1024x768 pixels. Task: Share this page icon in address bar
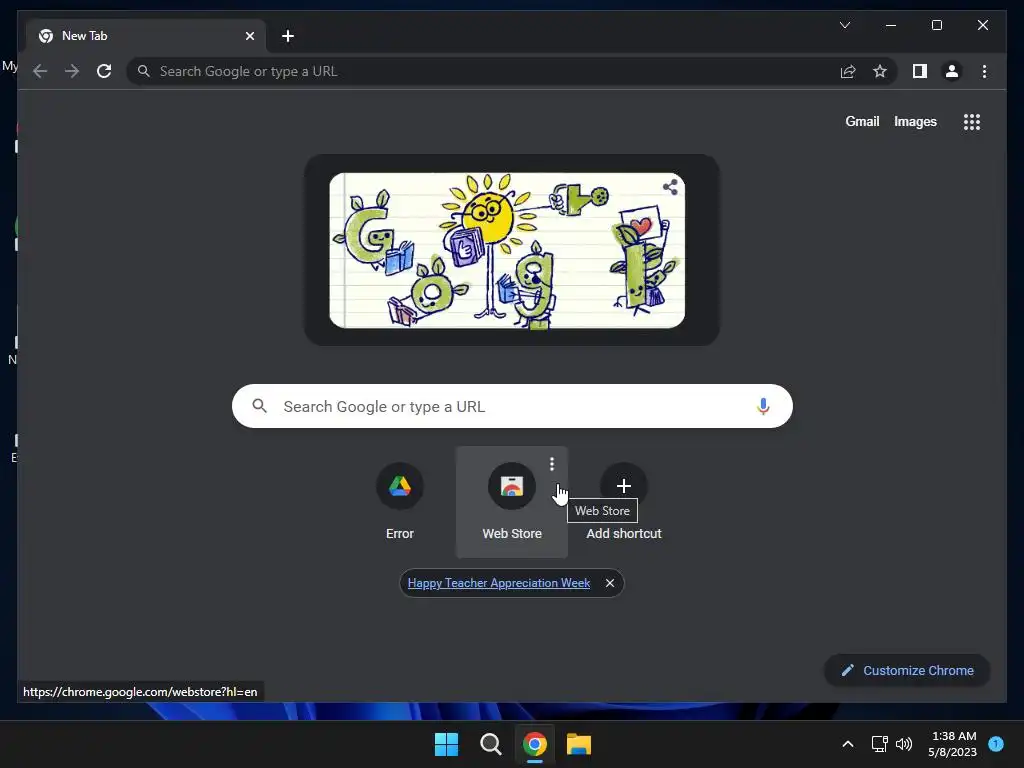point(848,71)
